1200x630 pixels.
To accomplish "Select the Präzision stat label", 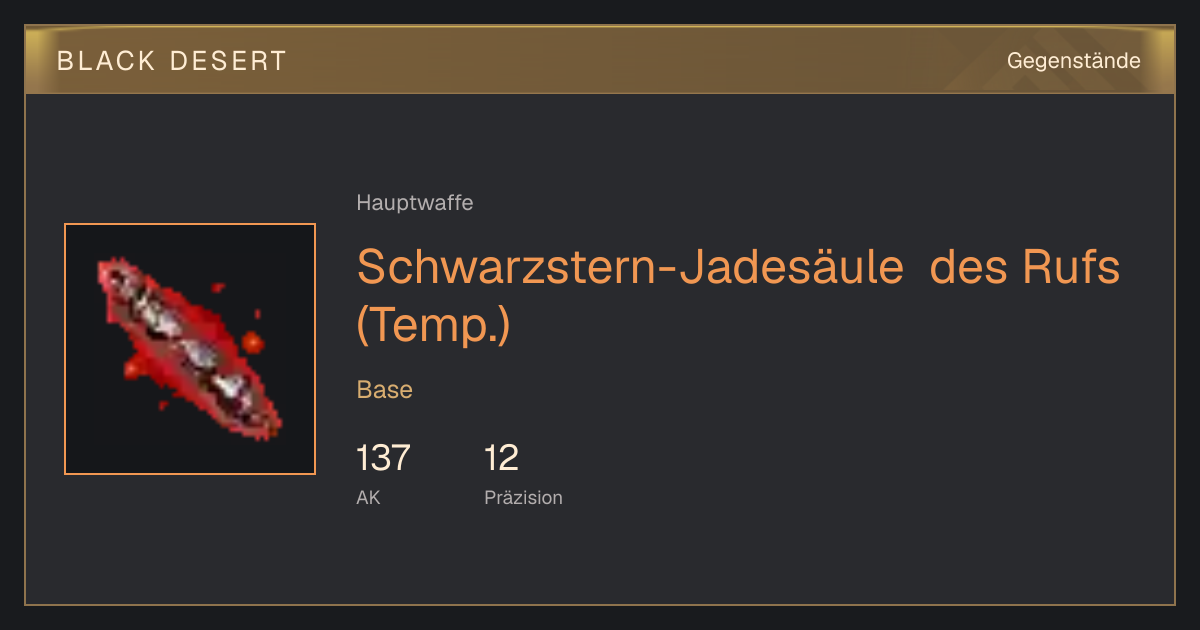I will click(x=523, y=497).
